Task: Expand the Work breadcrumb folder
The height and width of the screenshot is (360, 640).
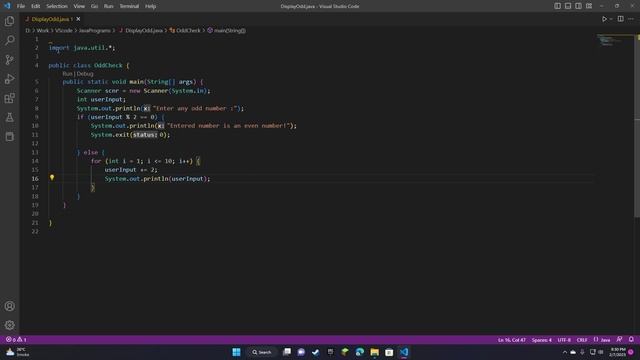Action: pos(43,30)
